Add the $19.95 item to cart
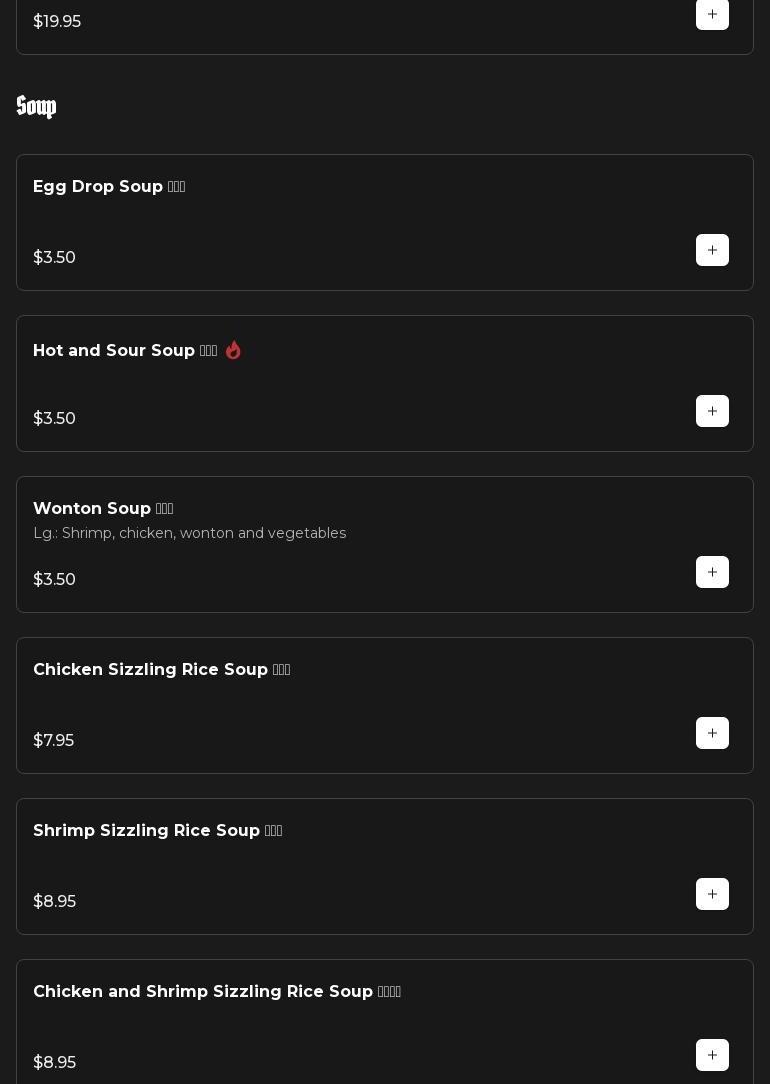Image resolution: width=770 pixels, height=1084 pixels. pyautogui.click(x=712, y=15)
